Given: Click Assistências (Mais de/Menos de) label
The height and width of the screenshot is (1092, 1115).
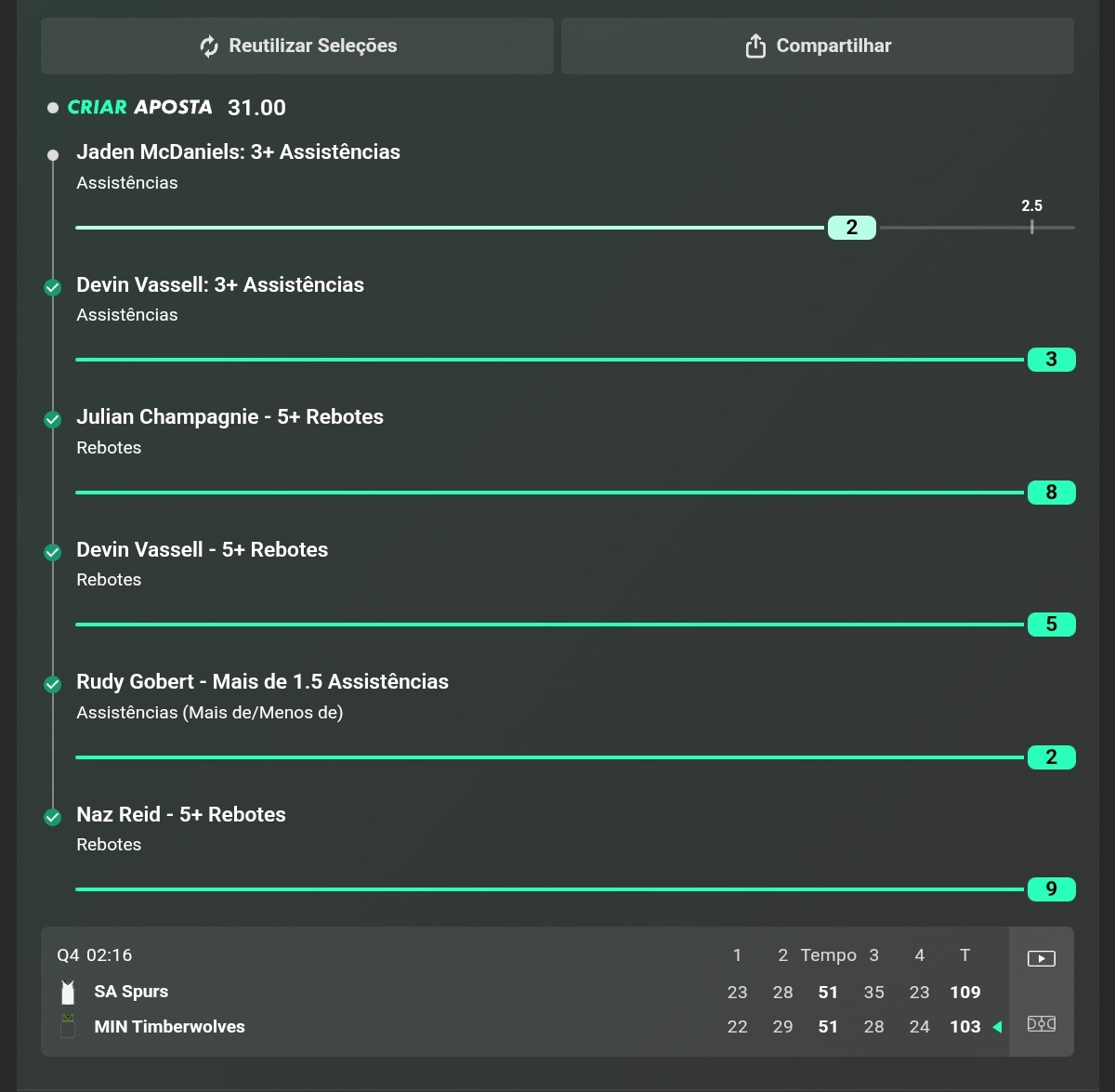Looking at the screenshot, I should [209, 713].
